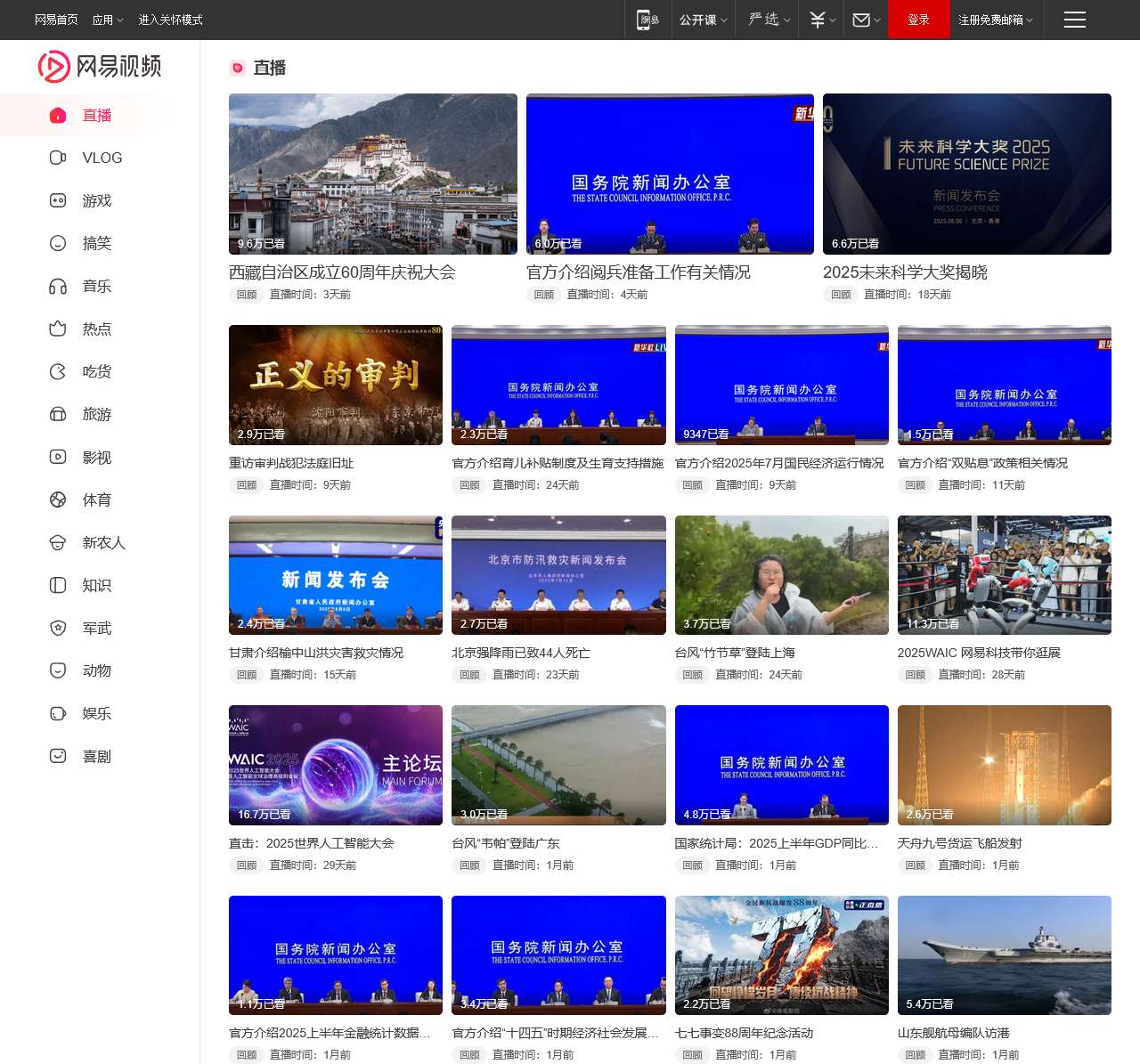The width and height of the screenshot is (1140, 1064).
Task: Enter 进入关怀模式 care mode
Action: coord(170,20)
